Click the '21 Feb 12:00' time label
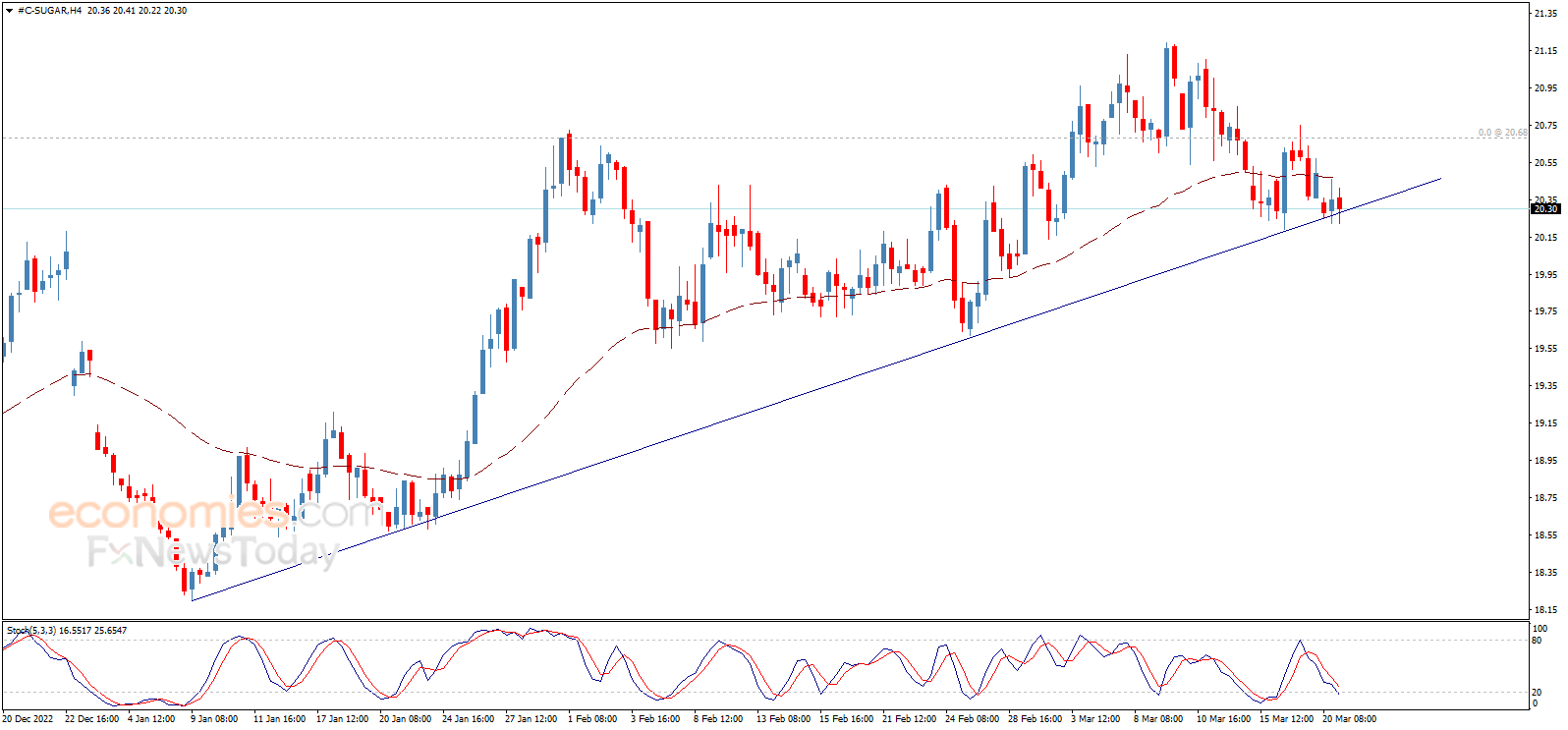1568x730 pixels. click(909, 719)
